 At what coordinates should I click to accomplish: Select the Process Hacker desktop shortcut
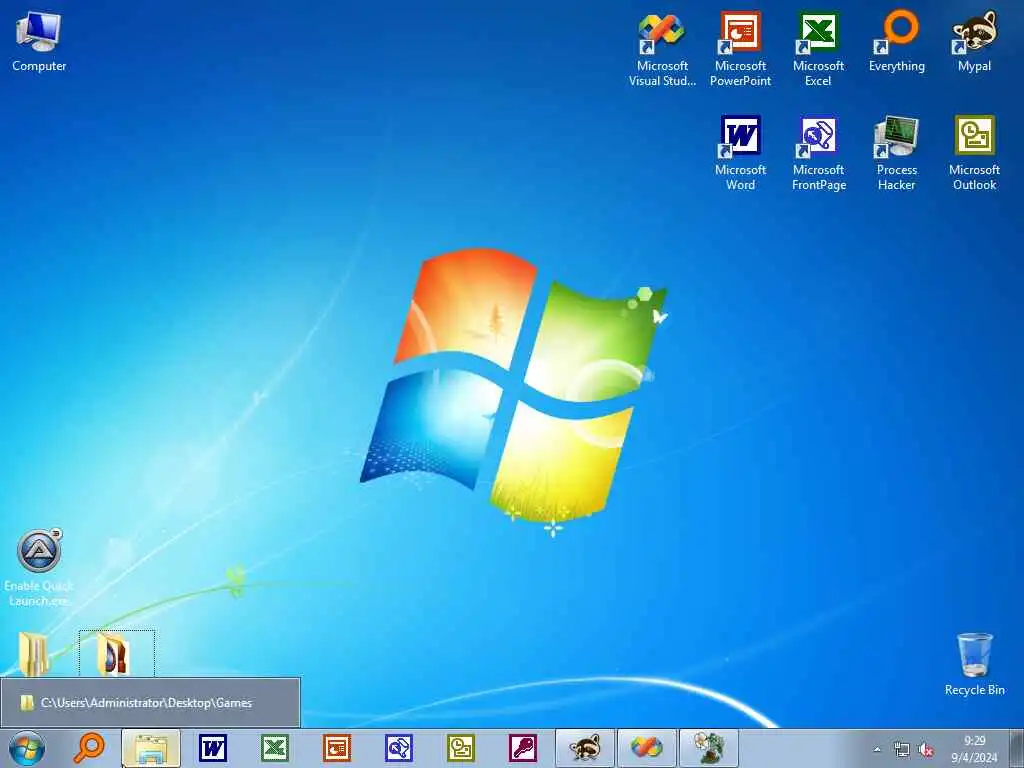pos(897,153)
